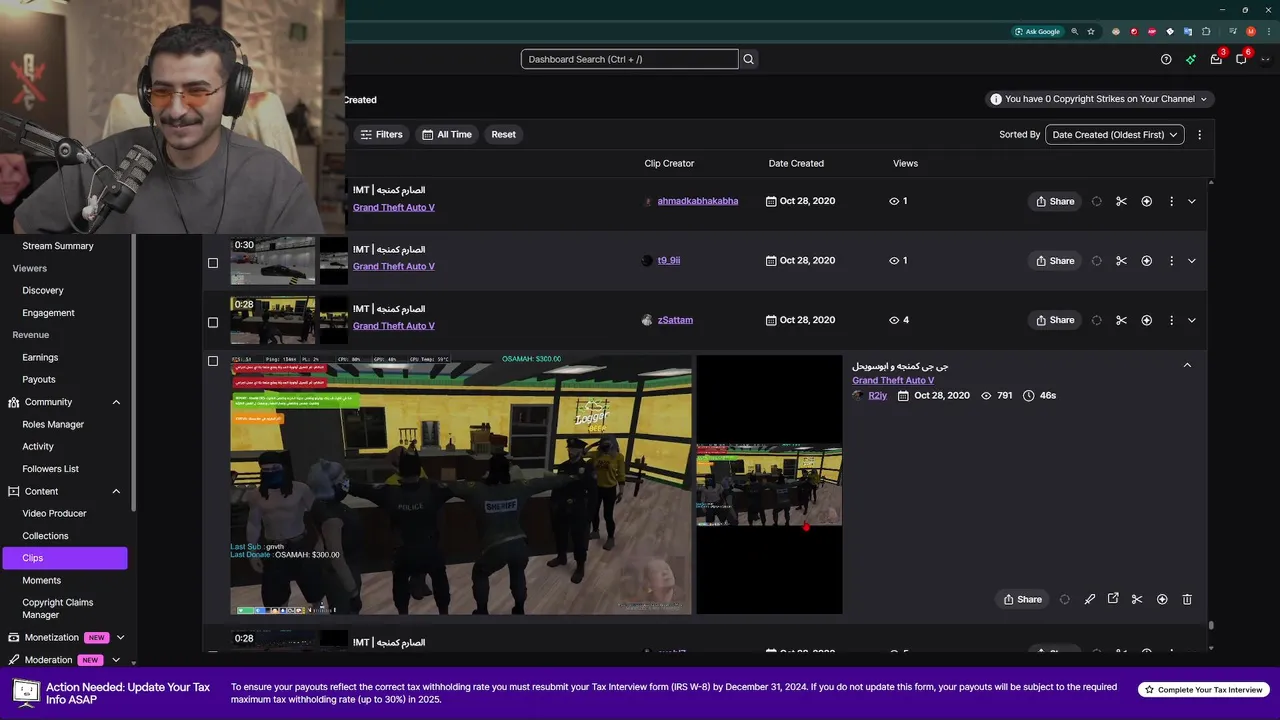1280x720 pixels.
Task: Open three-dot menu for t9_9ii clip
Action: (1172, 261)
